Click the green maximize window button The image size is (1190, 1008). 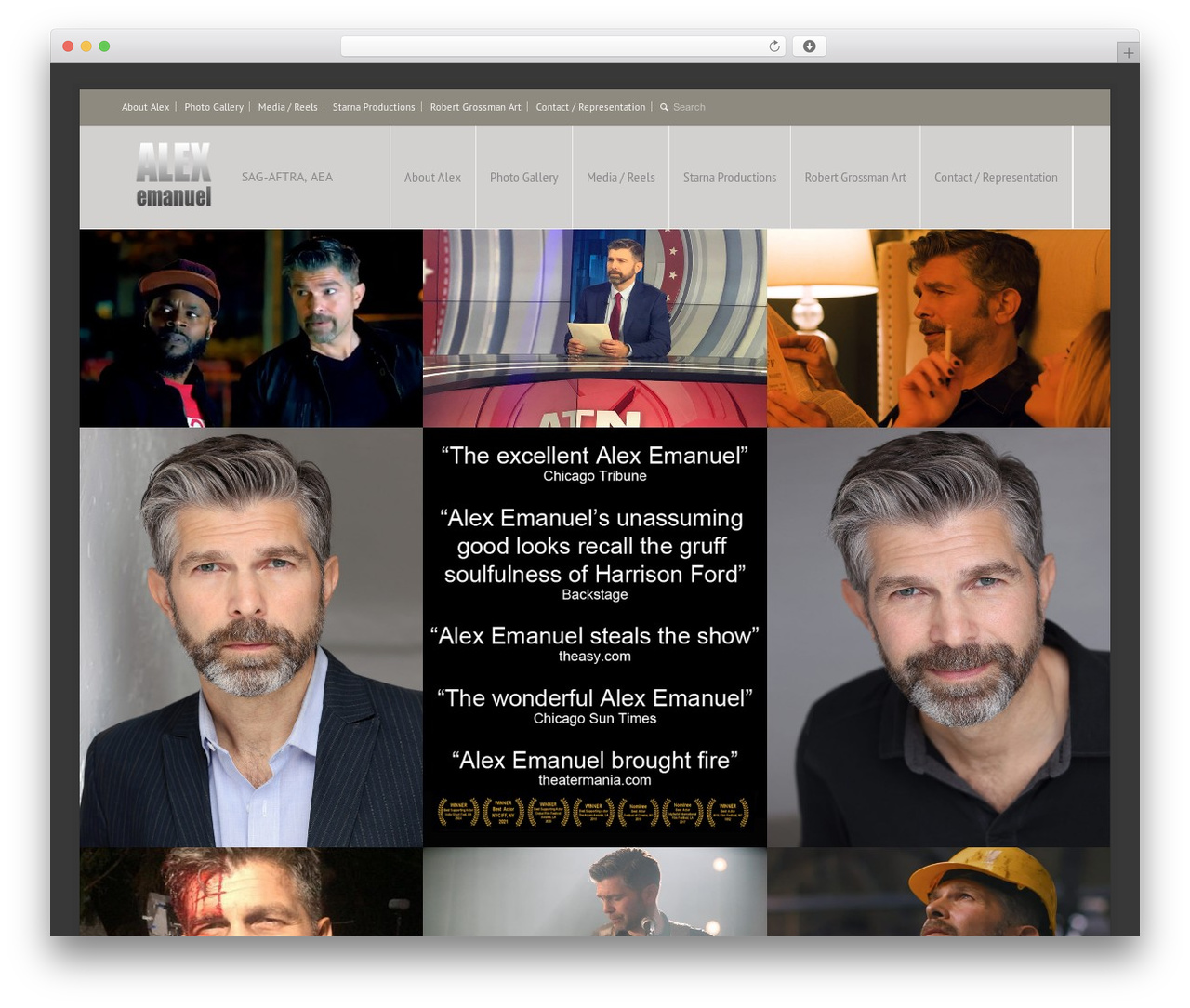pyautogui.click(x=104, y=46)
